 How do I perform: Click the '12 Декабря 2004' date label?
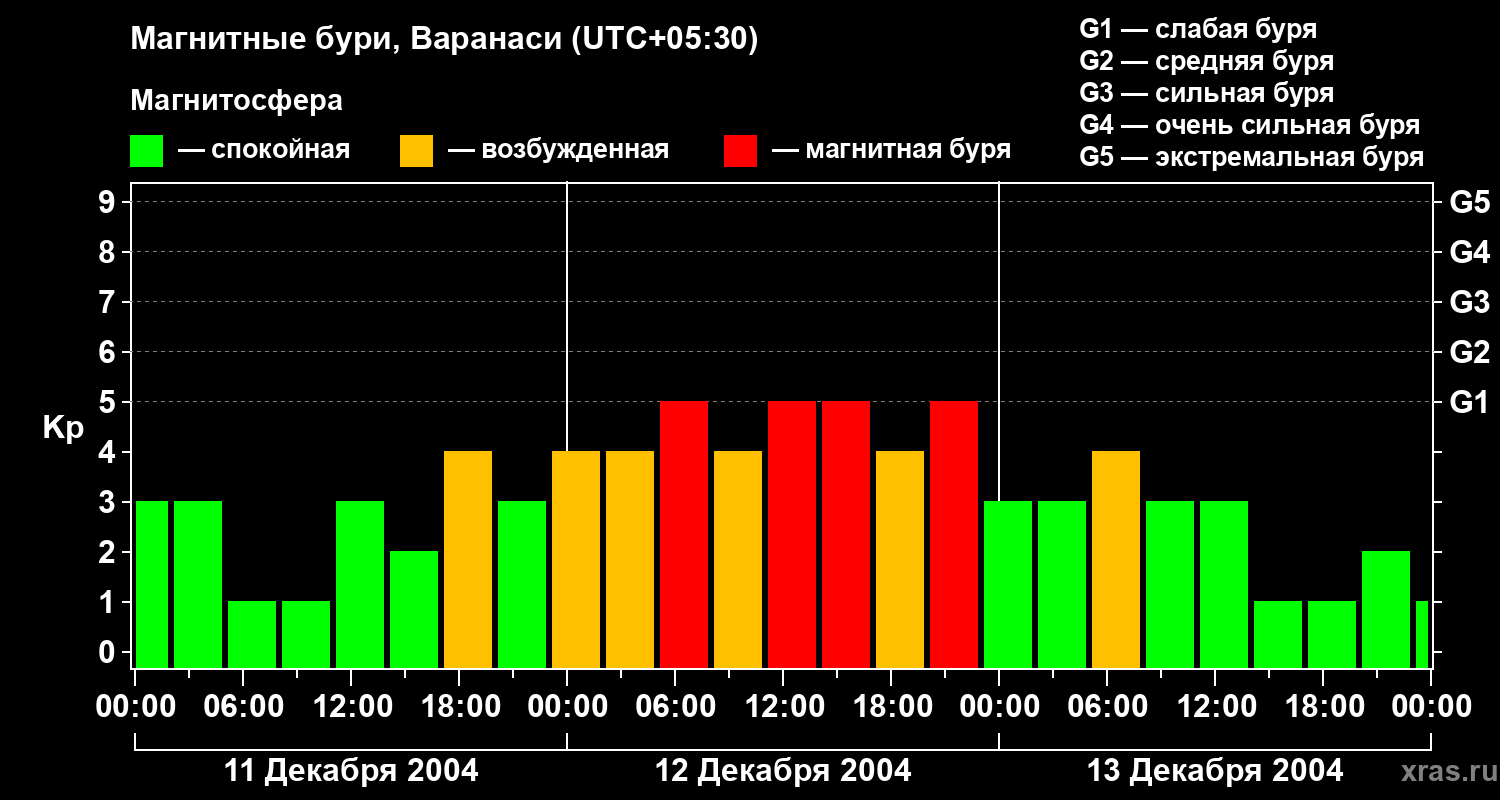click(783, 771)
